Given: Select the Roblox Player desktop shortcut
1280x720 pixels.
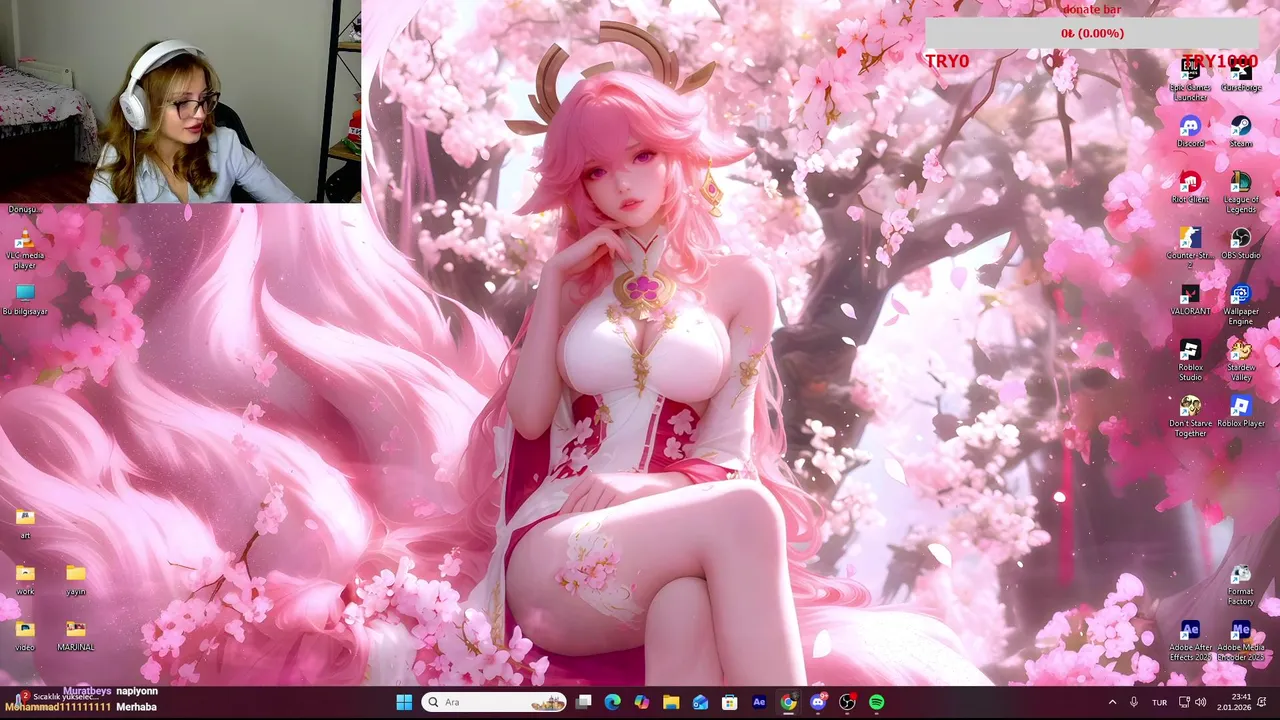Looking at the screenshot, I should [1241, 412].
